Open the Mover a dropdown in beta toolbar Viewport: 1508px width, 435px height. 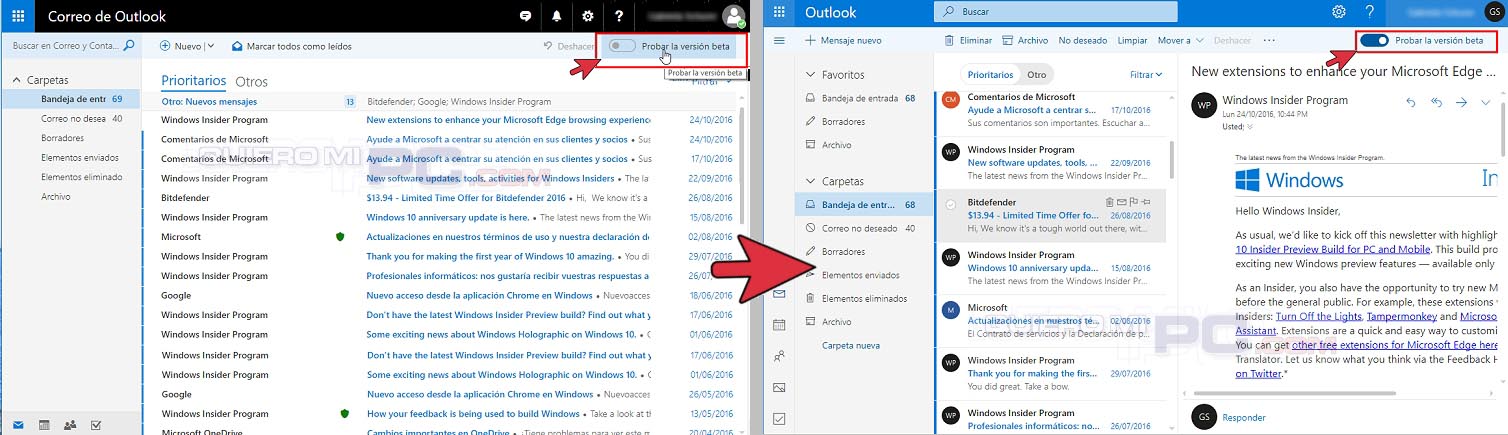click(1180, 41)
